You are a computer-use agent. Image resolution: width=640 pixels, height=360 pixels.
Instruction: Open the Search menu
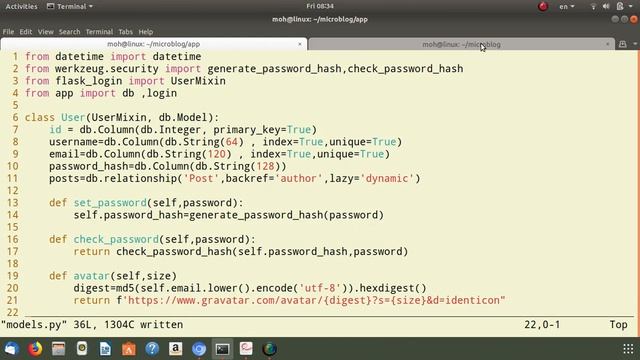[69, 32]
